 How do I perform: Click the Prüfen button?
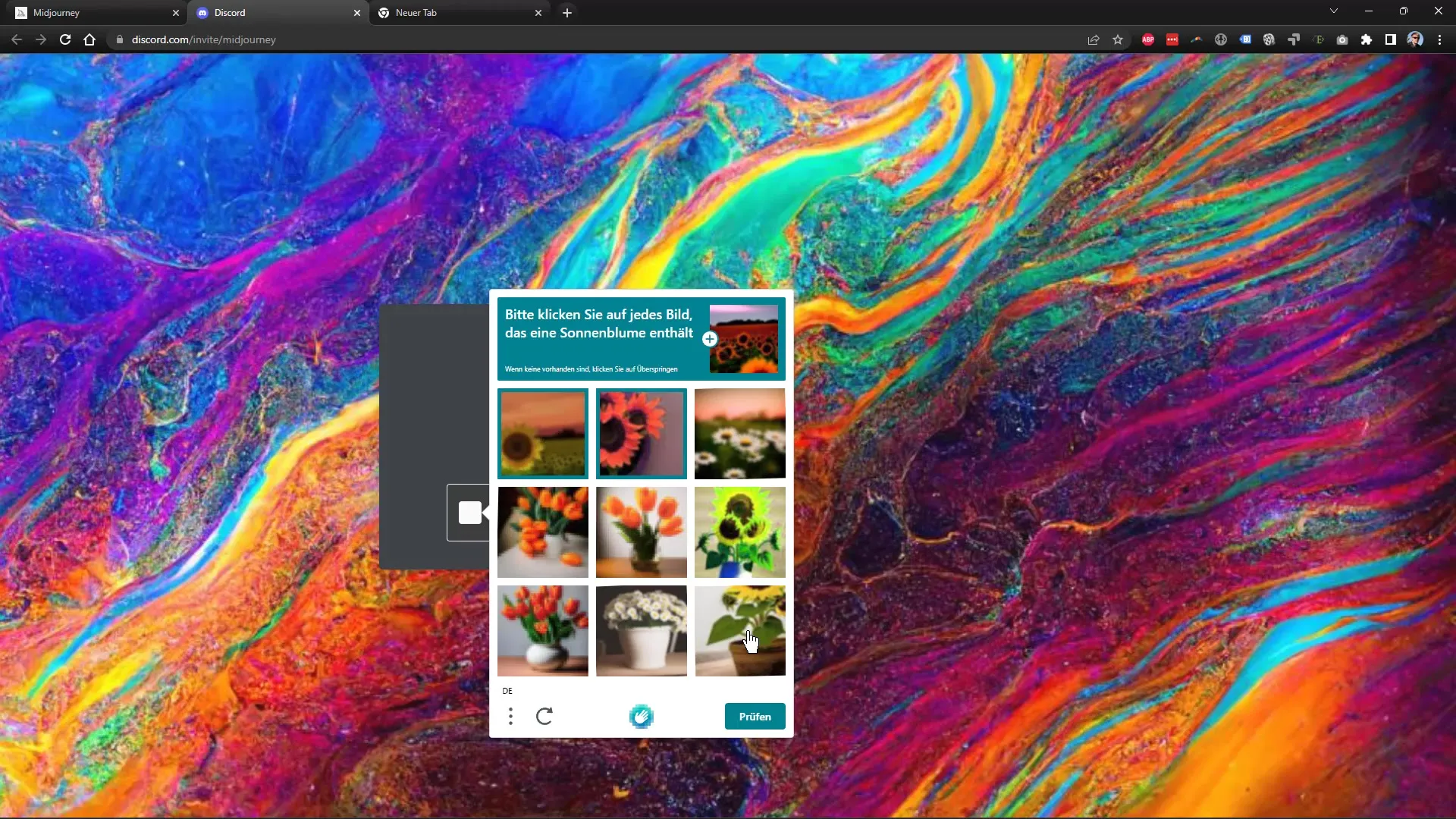[x=755, y=717]
